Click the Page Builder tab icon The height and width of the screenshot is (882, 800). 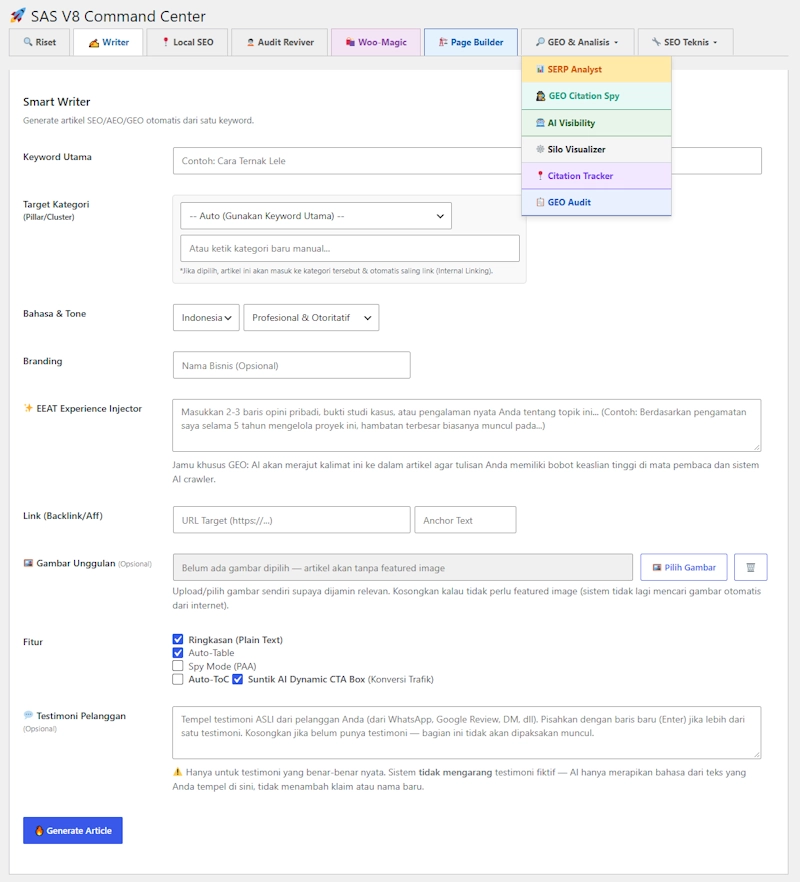443,42
